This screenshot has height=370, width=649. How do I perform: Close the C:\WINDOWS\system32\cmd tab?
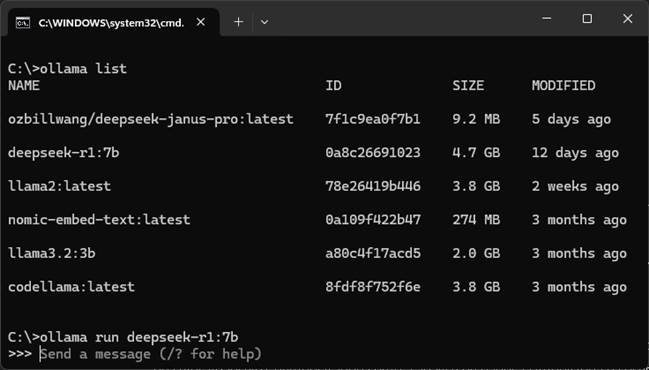tap(201, 22)
